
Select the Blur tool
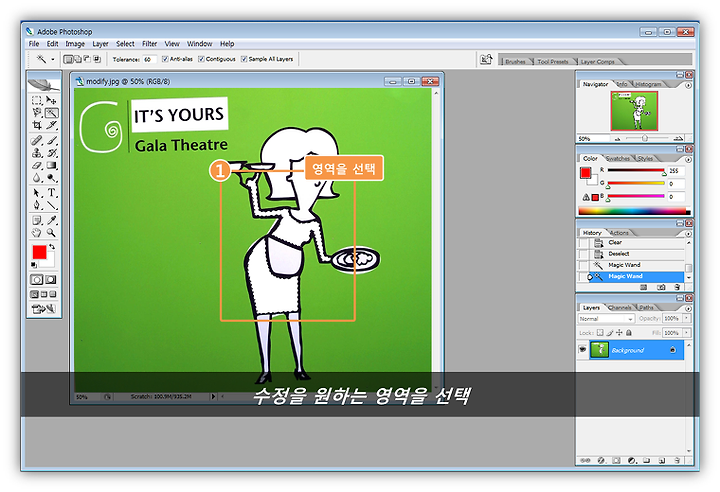[37, 178]
